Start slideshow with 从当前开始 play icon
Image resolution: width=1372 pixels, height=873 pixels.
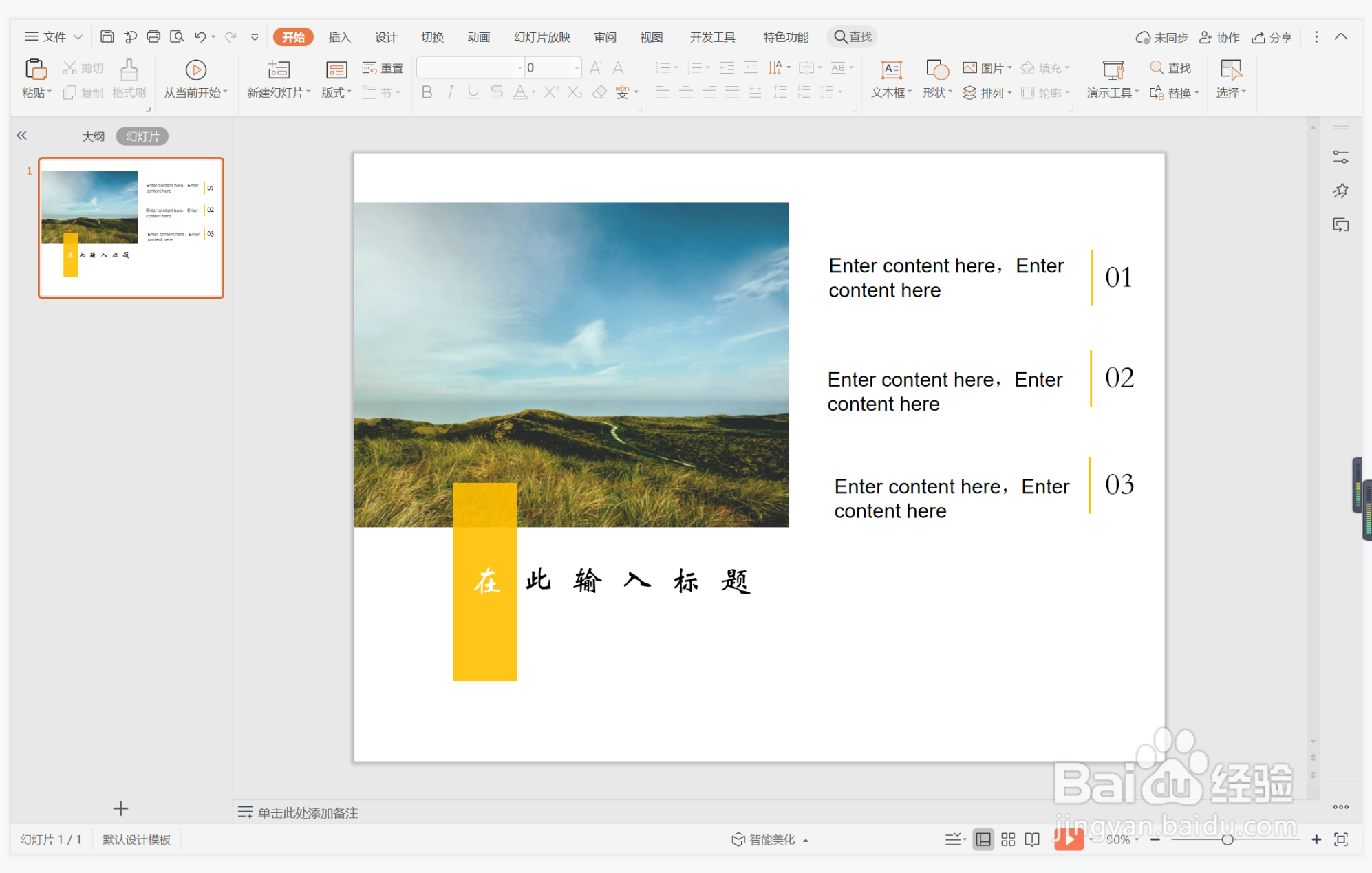[195, 69]
